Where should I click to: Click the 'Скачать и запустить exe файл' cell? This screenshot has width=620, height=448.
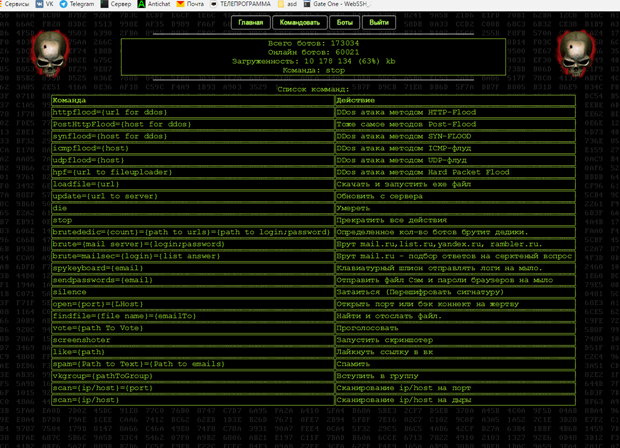[455, 184]
